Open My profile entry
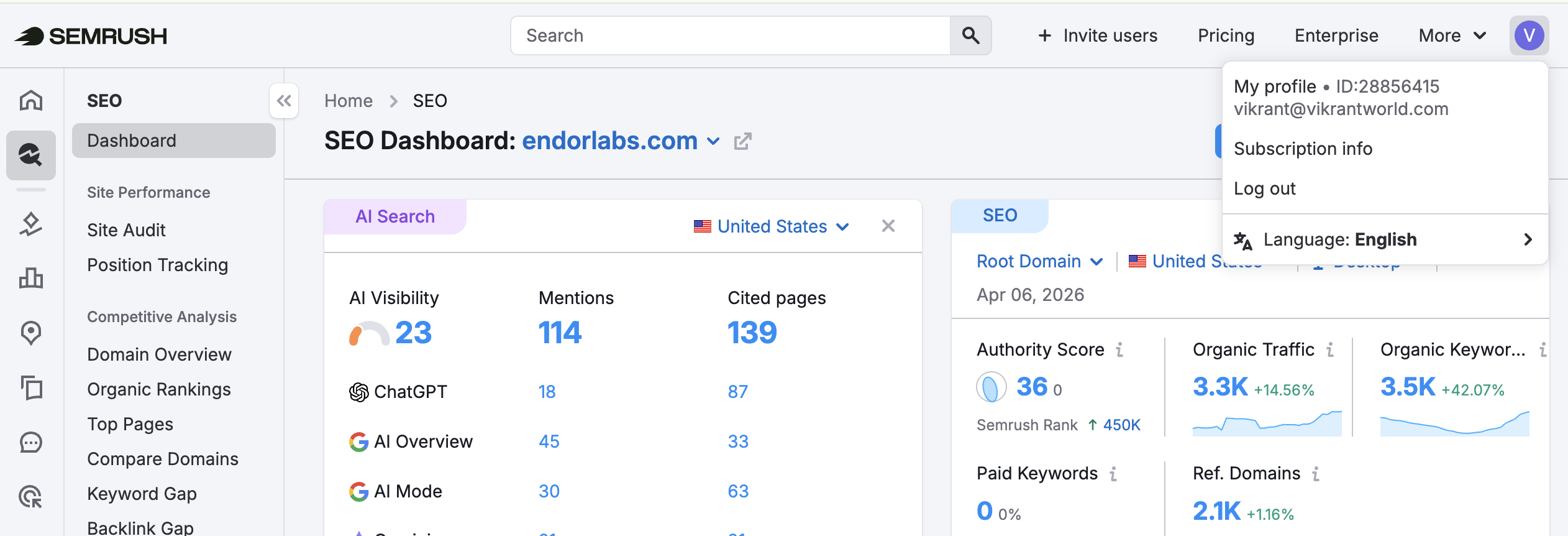This screenshot has width=1568, height=536. (1275, 86)
